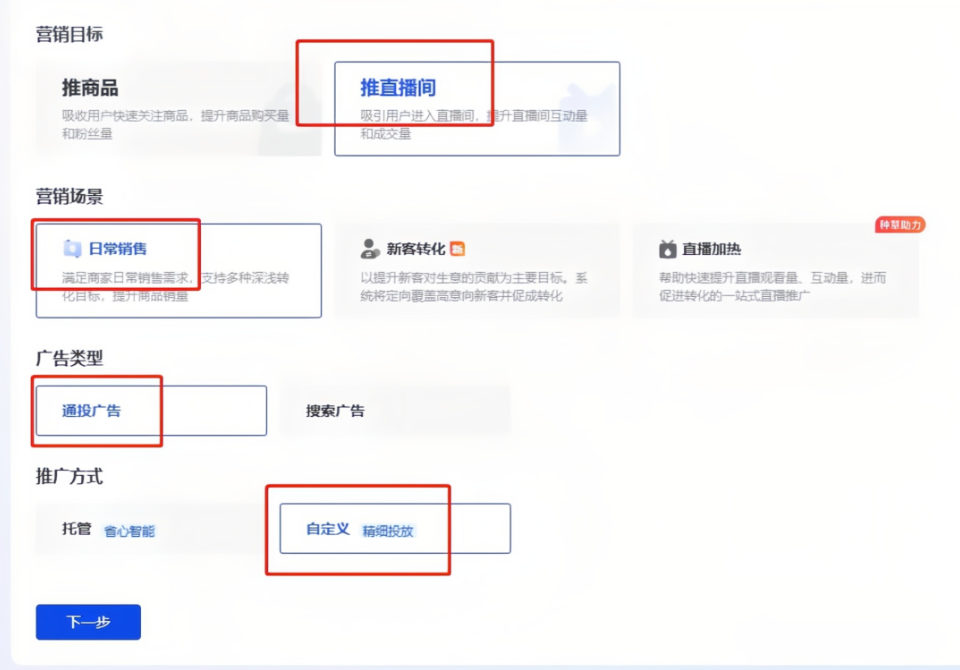The width and height of the screenshot is (960, 670).
Task: Click the 日常销售 description starting 满足商家日常销售需求
Action: coord(175,287)
